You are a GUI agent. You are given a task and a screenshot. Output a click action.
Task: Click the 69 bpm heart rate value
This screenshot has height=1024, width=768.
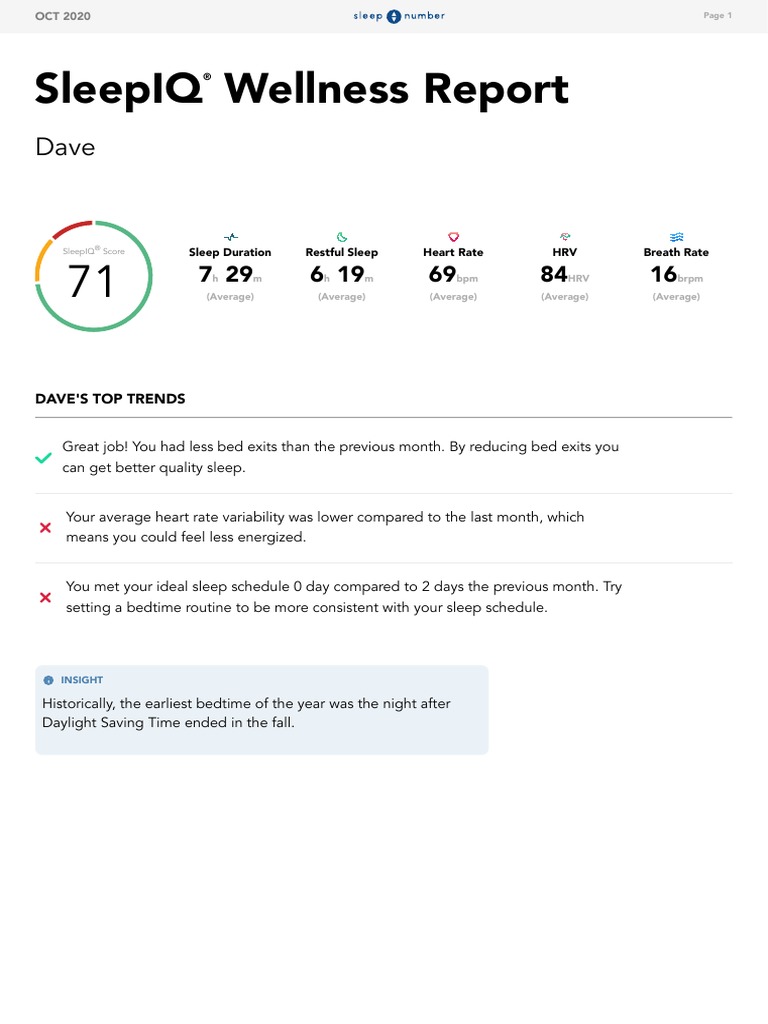pos(453,275)
